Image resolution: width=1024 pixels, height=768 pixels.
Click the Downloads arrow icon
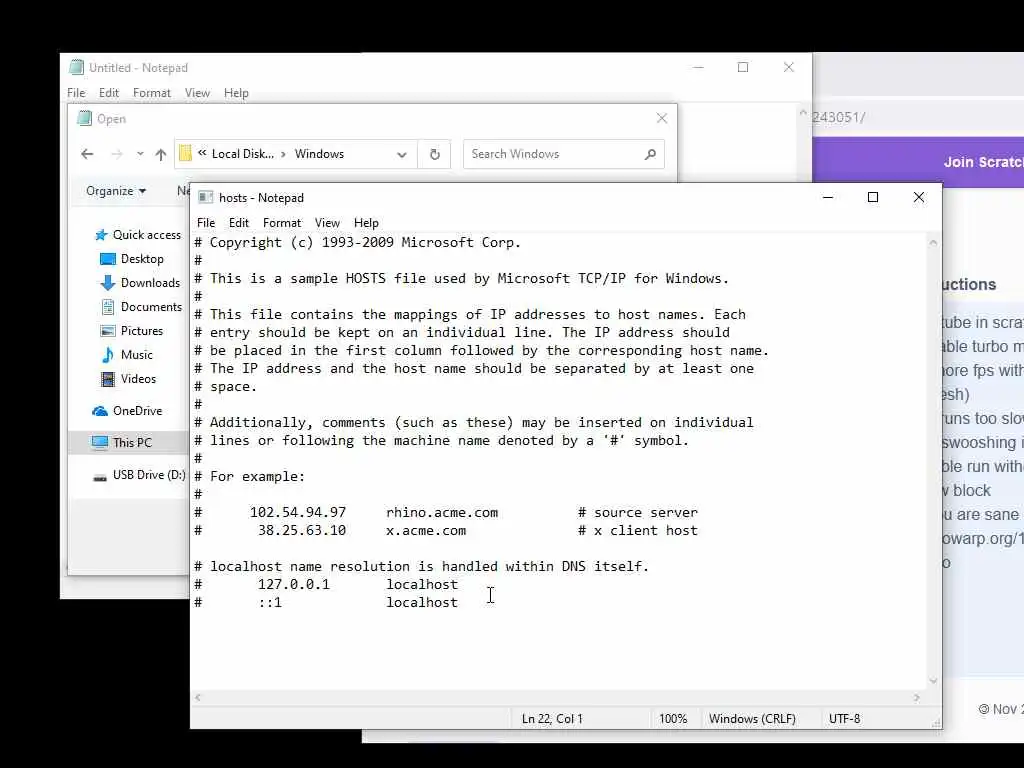click(x=108, y=283)
